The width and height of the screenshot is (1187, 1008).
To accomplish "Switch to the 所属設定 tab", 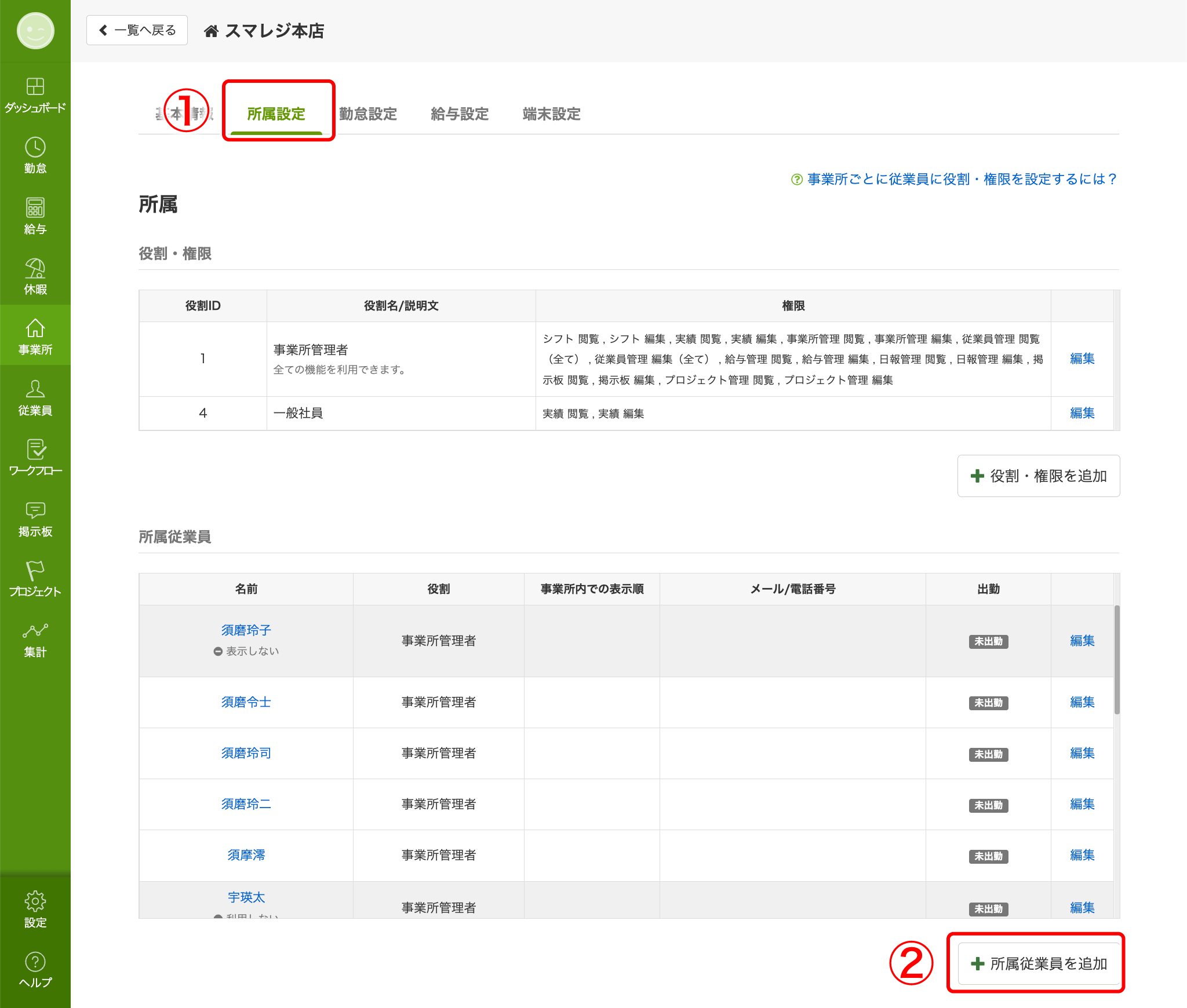I will point(276,114).
